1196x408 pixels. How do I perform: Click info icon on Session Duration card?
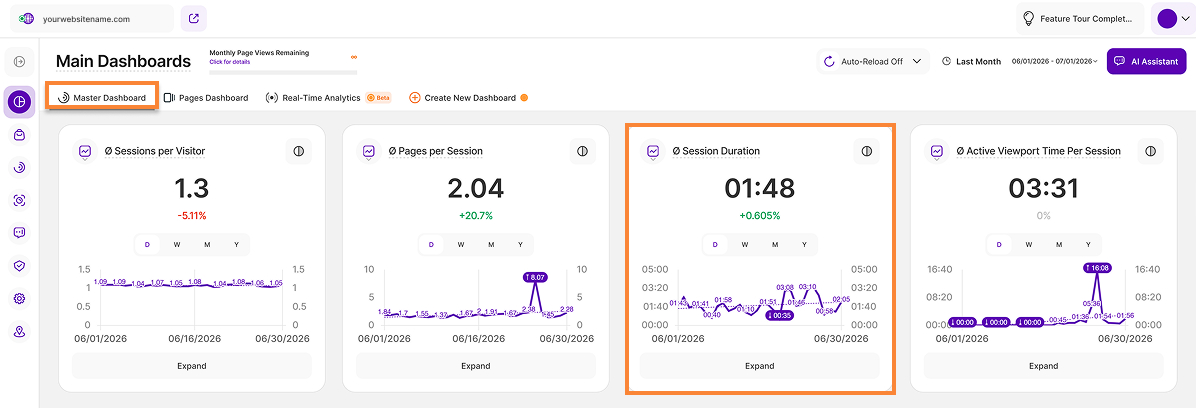(x=866, y=151)
